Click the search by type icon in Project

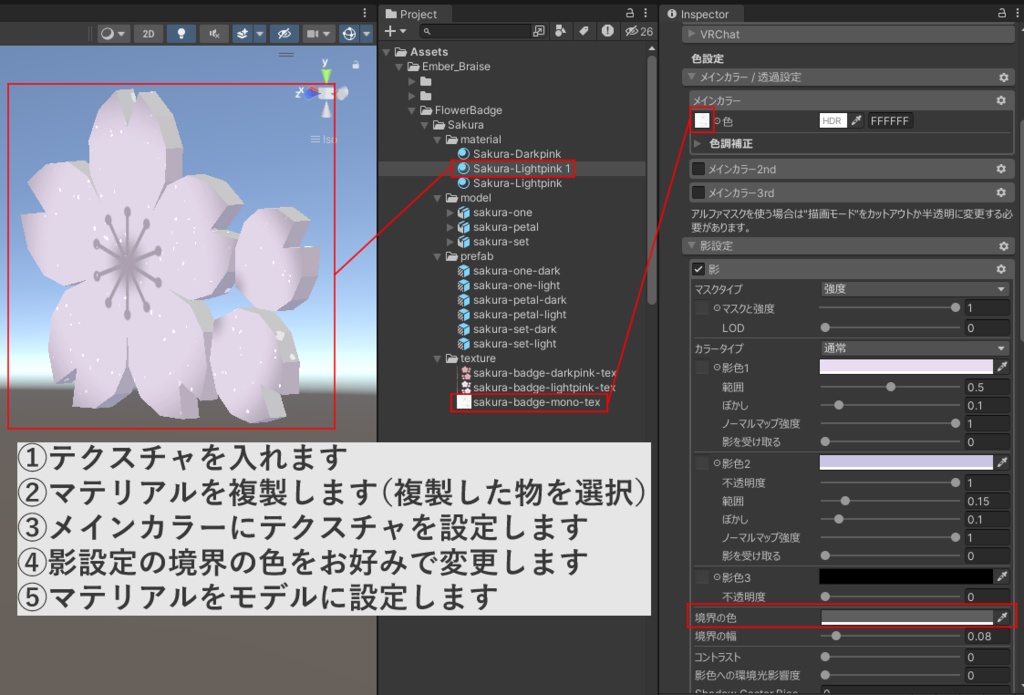pyautogui.click(x=560, y=31)
